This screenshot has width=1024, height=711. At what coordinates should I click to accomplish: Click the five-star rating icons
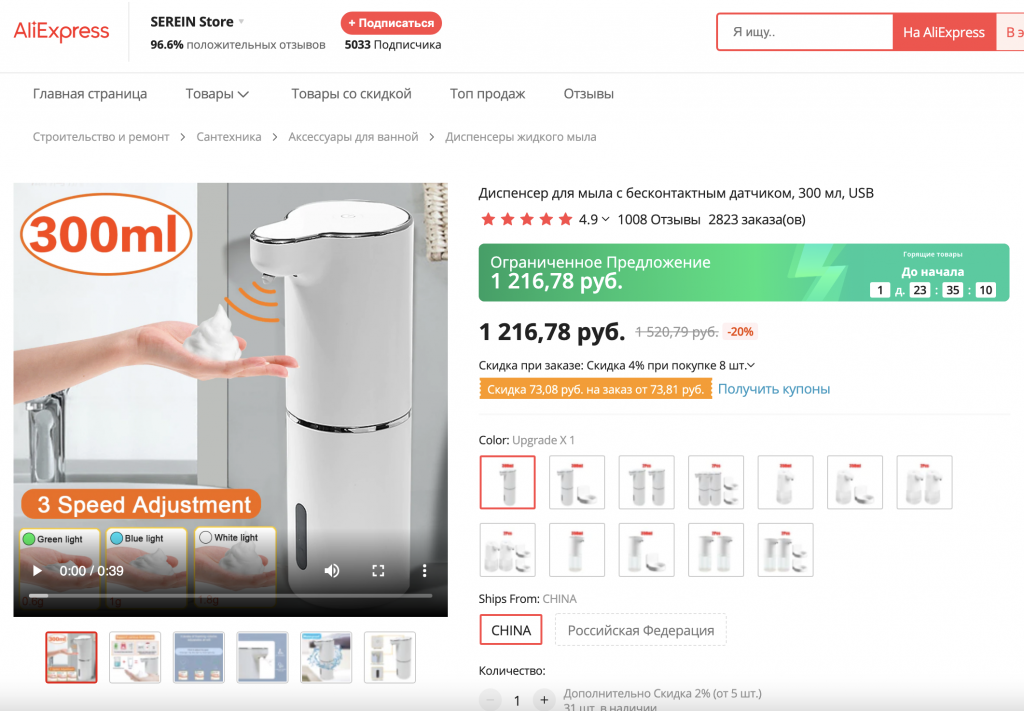[526, 219]
